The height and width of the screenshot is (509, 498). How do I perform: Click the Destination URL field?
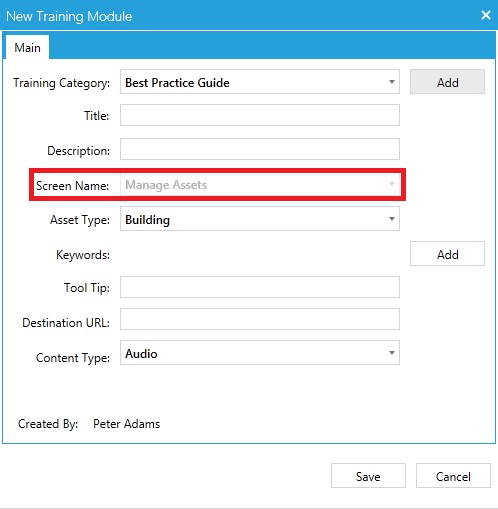click(260, 319)
